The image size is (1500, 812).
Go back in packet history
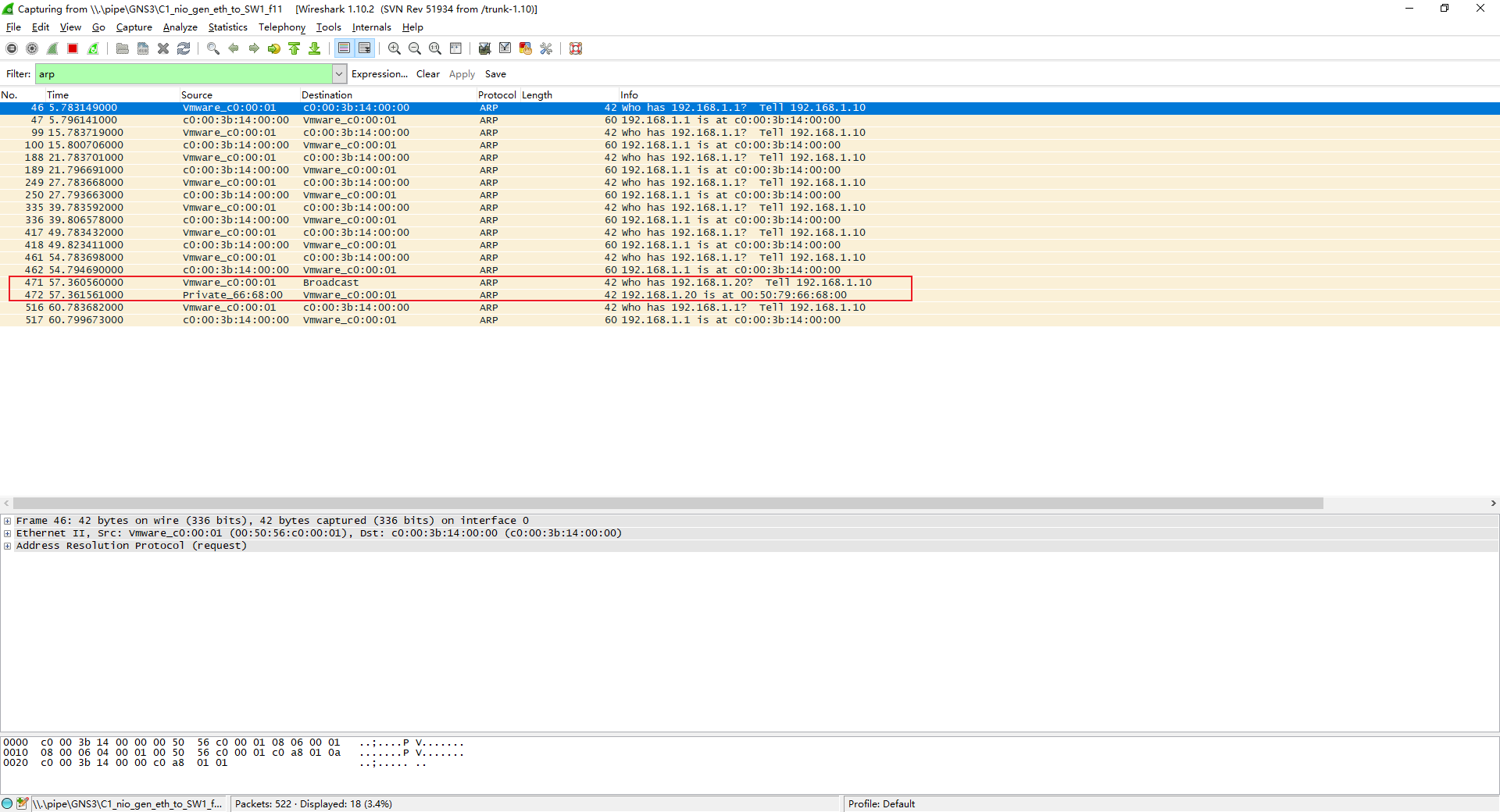click(234, 48)
